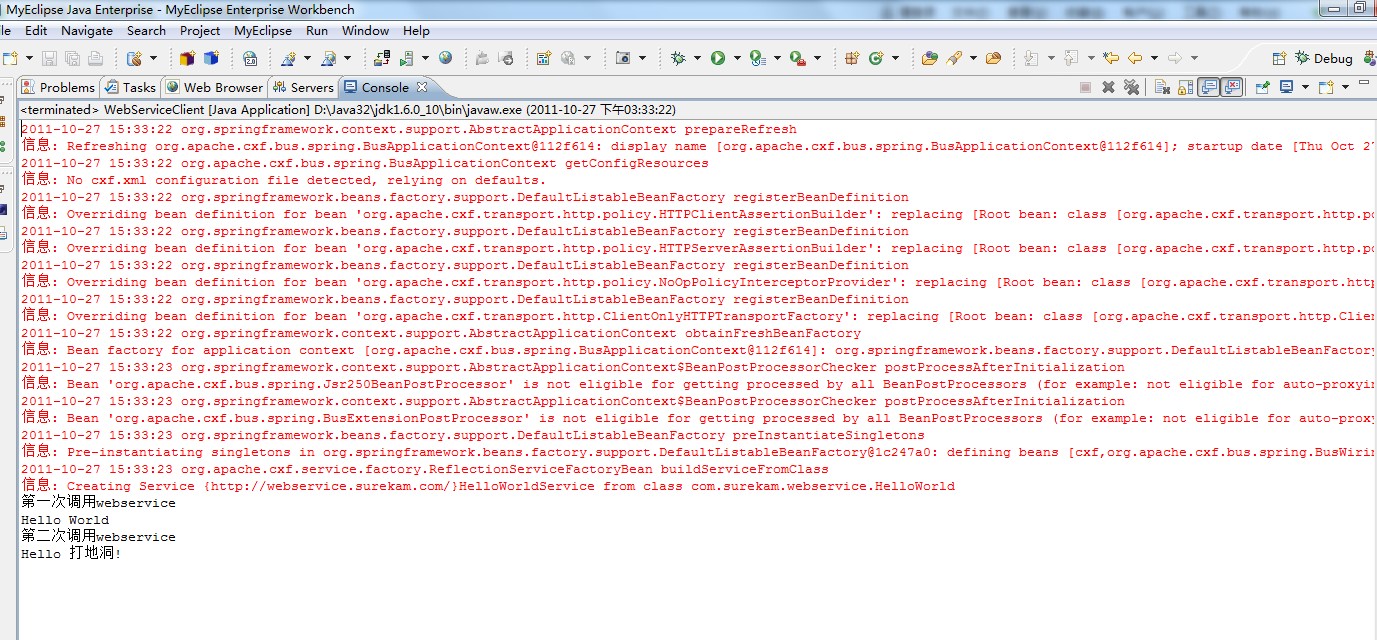This screenshot has height=640, width=1377.
Task: Open the External Tools dropdown arrow
Action: [817, 58]
